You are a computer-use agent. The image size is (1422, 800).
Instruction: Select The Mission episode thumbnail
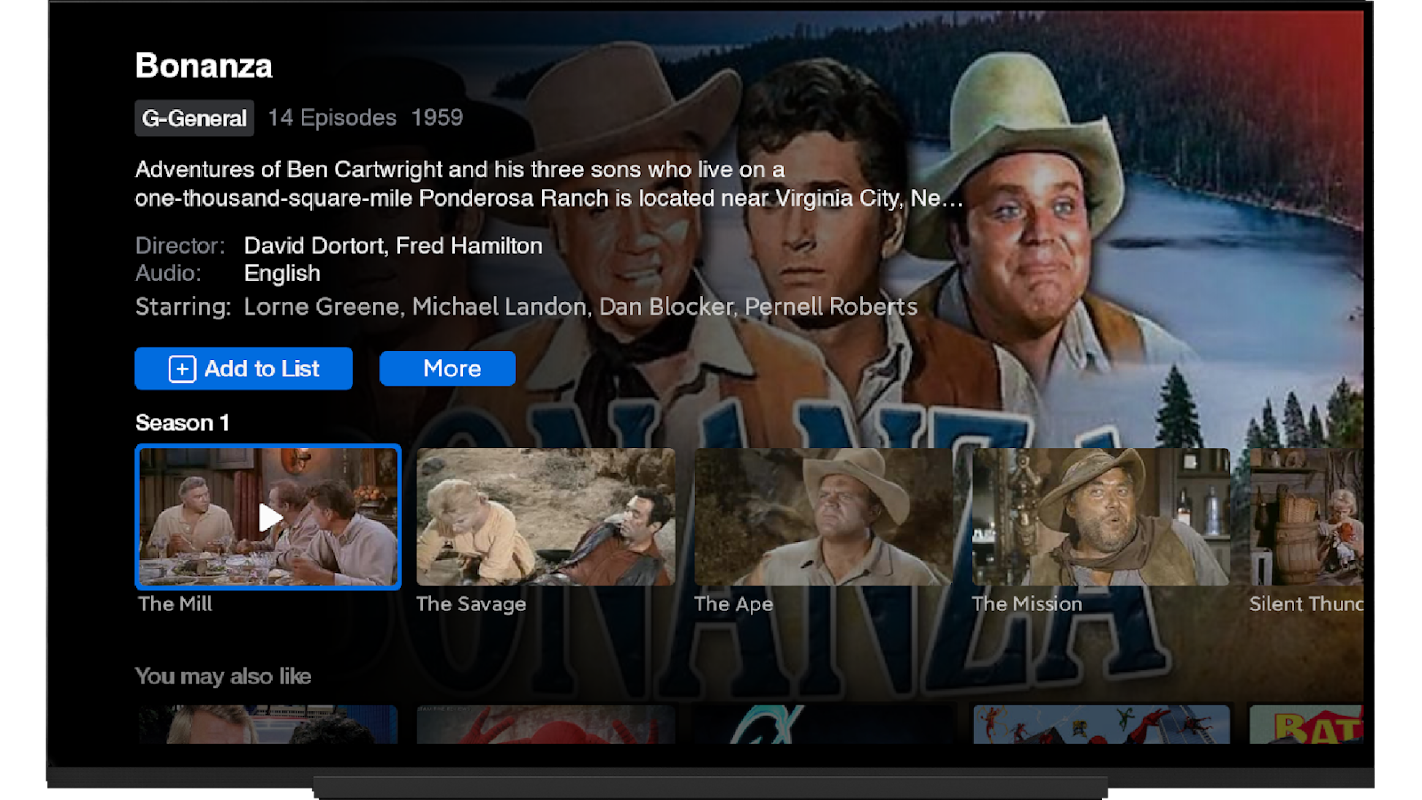(1101, 517)
